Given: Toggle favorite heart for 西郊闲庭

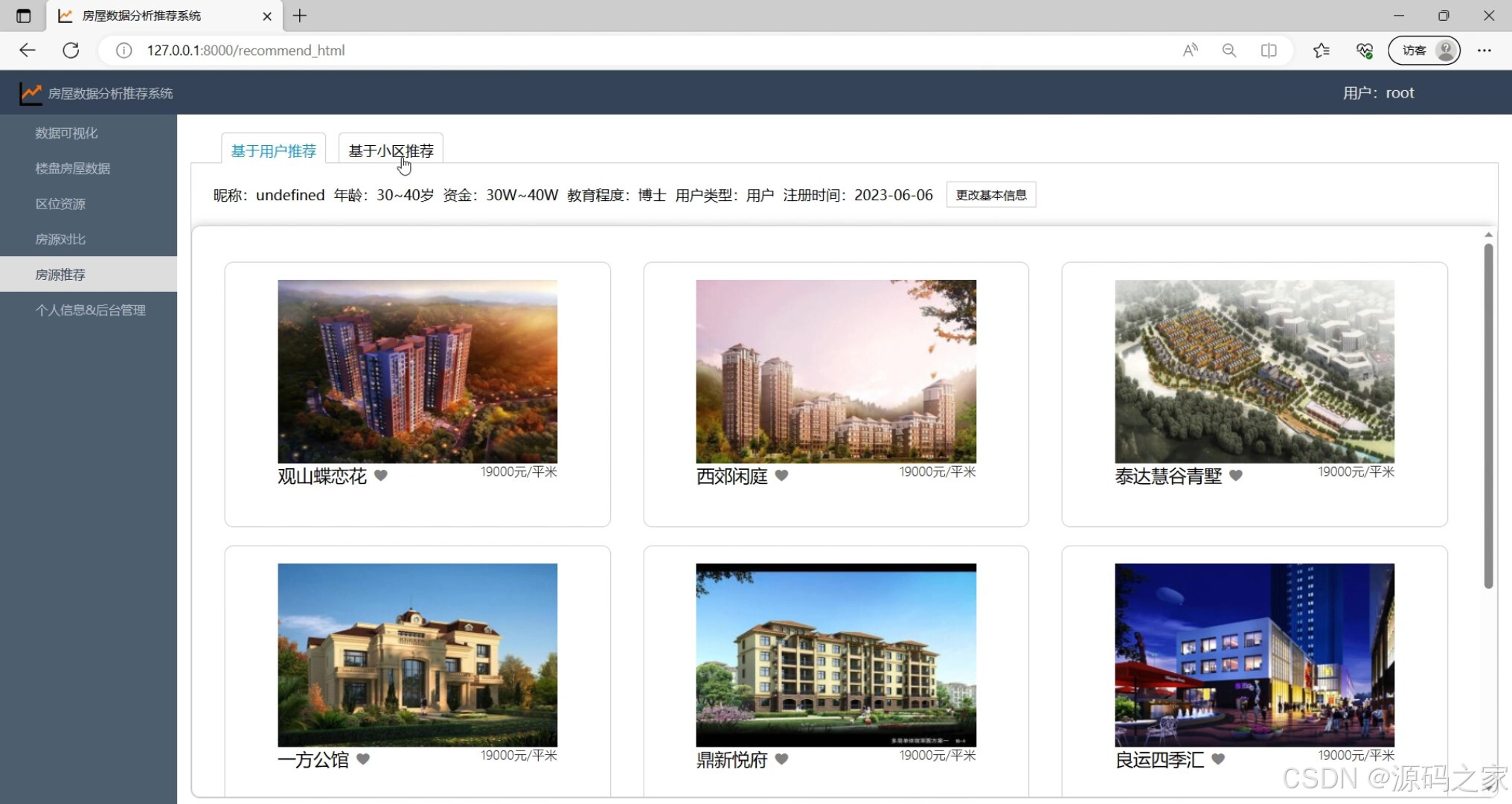Looking at the screenshot, I should click(x=781, y=475).
